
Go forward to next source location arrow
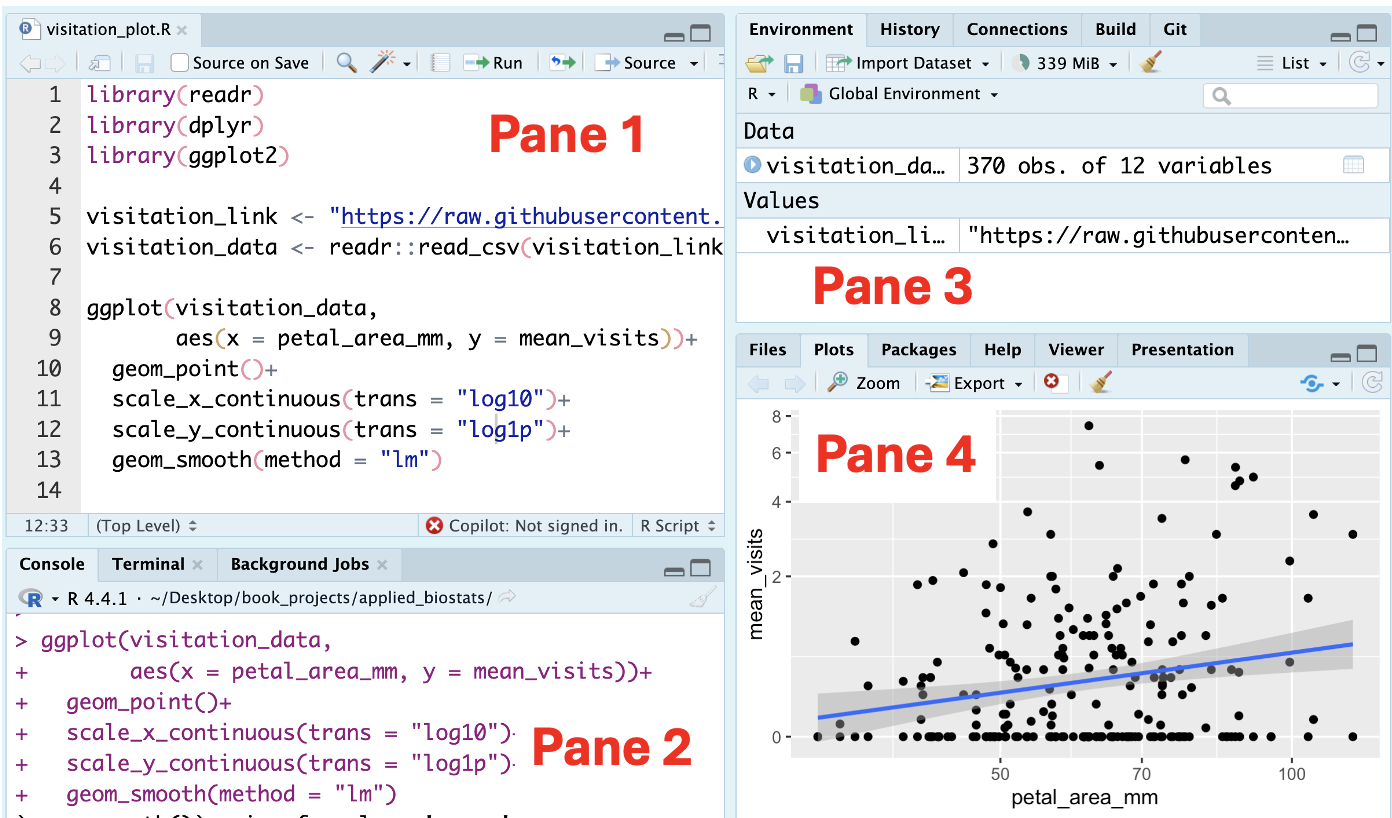(55, 63)
